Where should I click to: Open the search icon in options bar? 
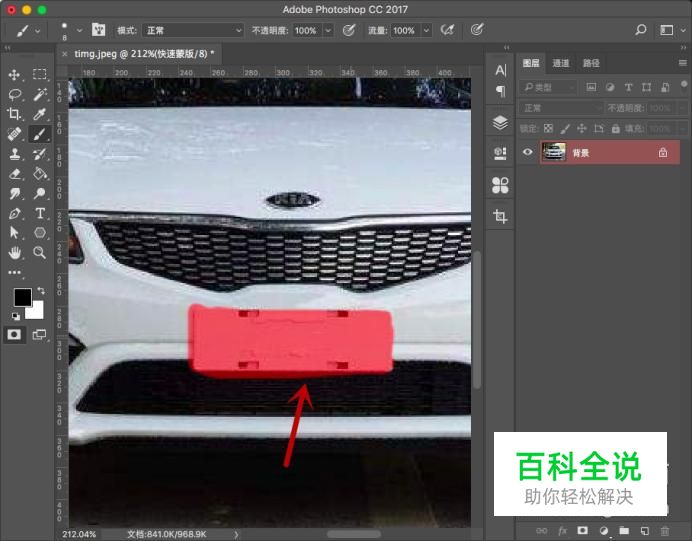click(x=640, y=30)
